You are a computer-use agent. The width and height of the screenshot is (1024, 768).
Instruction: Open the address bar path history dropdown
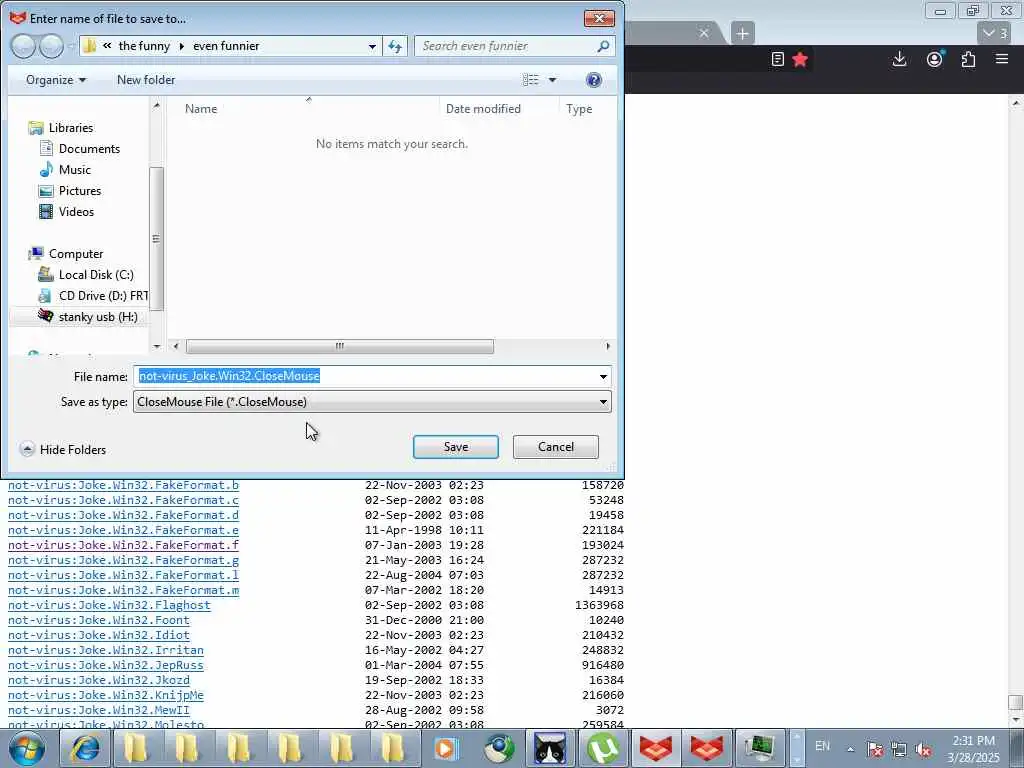(x=372, y=46)
